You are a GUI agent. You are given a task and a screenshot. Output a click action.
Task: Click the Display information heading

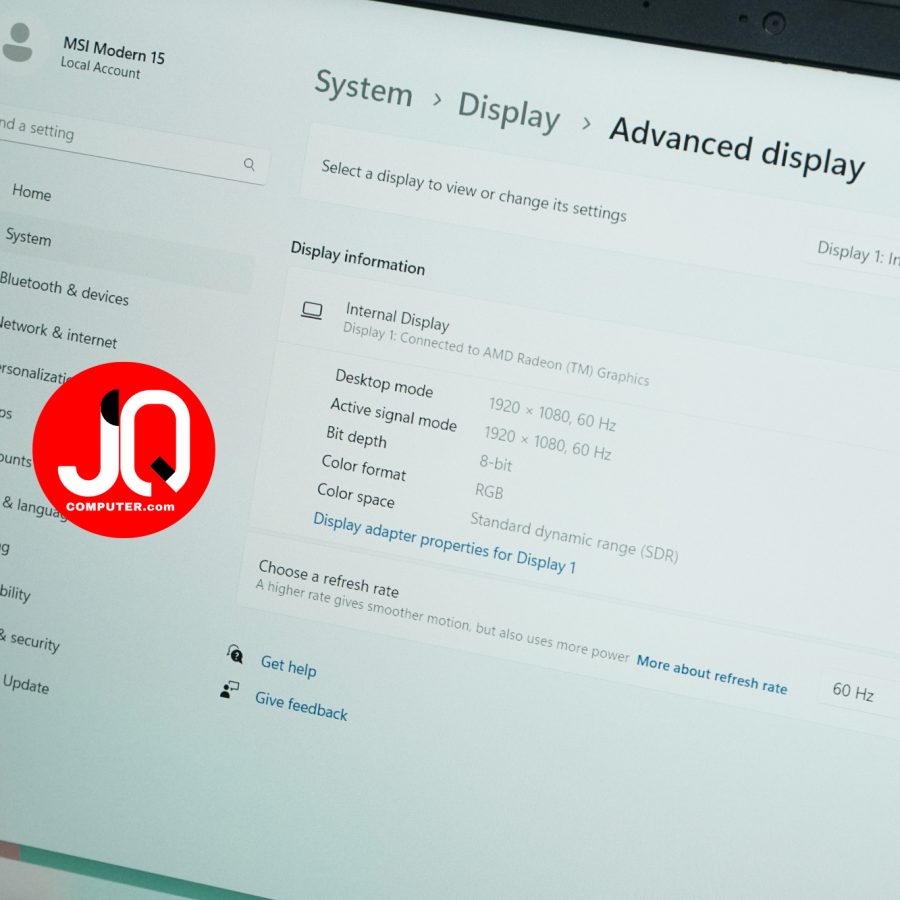pyautogui.click(x=358, y=258)
